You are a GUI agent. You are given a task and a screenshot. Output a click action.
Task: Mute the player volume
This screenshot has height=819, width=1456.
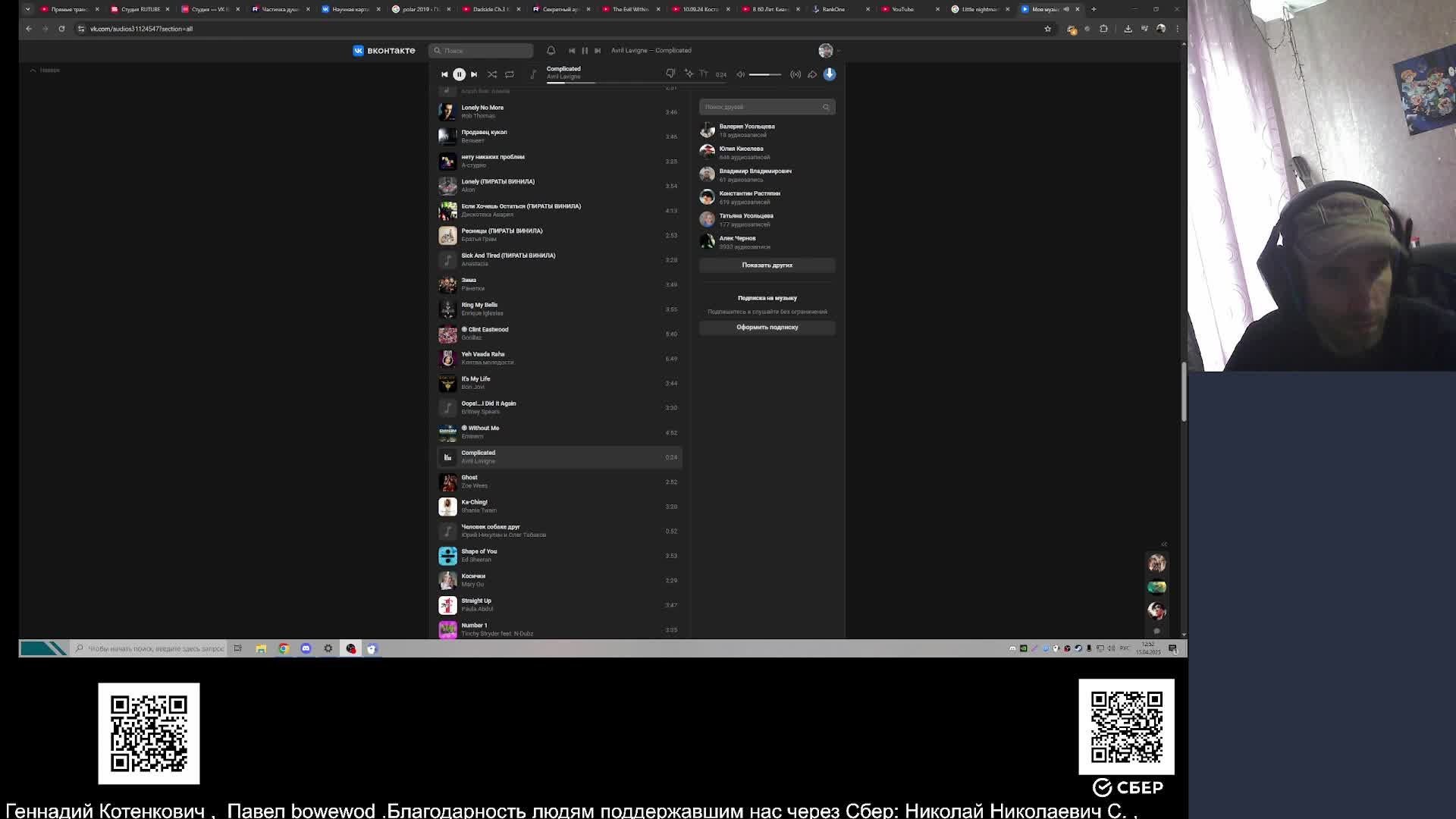(x=741, y=74)
